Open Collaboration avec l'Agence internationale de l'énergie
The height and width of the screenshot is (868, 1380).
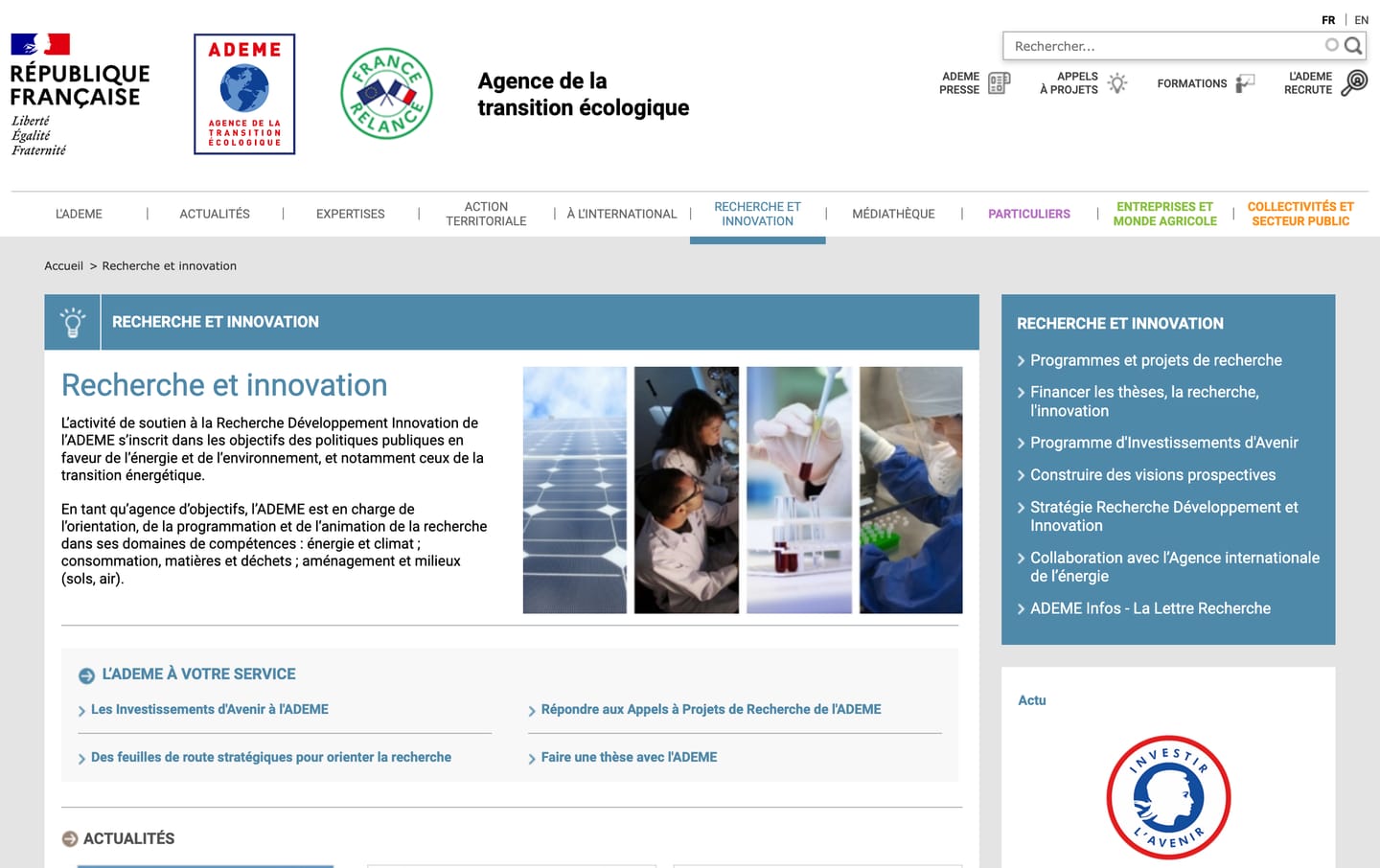coord(1175,567)
